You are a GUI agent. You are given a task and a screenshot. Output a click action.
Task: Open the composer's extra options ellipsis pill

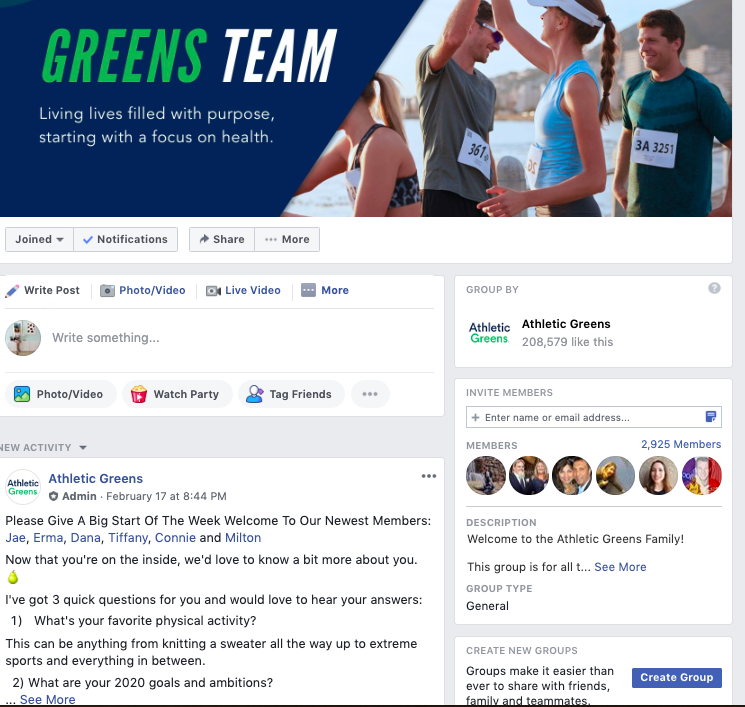(x=370, y=394)
